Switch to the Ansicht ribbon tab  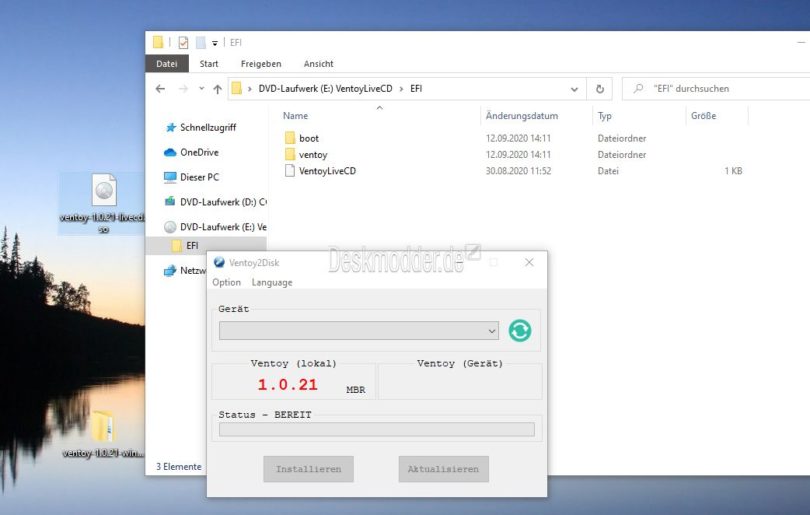[318, 64]
